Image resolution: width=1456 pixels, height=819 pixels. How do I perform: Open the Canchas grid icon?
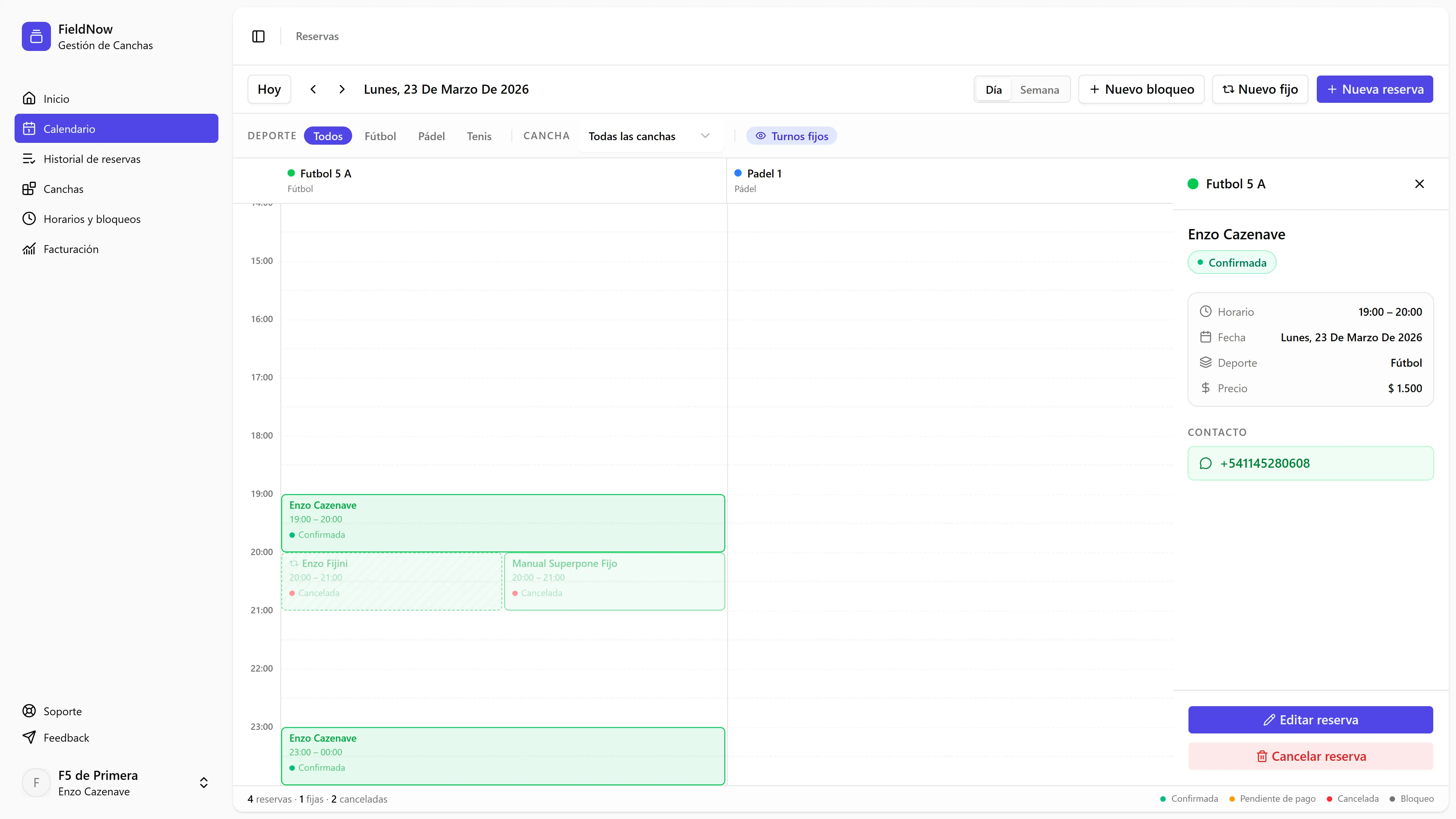pyautogui.click(x=29, y=189)
